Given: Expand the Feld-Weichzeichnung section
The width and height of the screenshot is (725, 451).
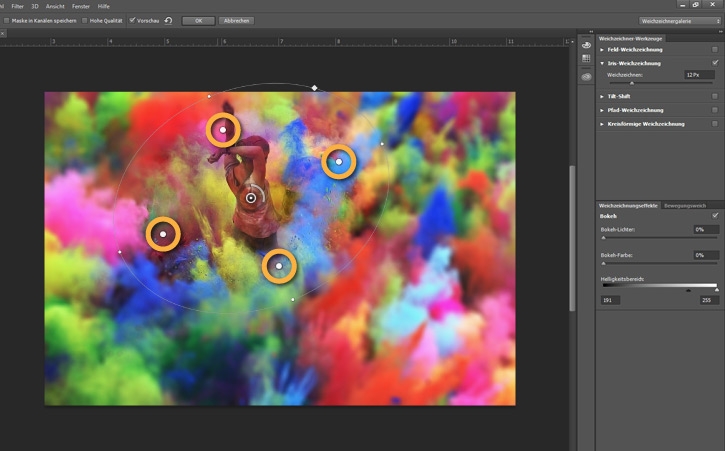Looking at the screenshot, I should [x=602, y=49].
